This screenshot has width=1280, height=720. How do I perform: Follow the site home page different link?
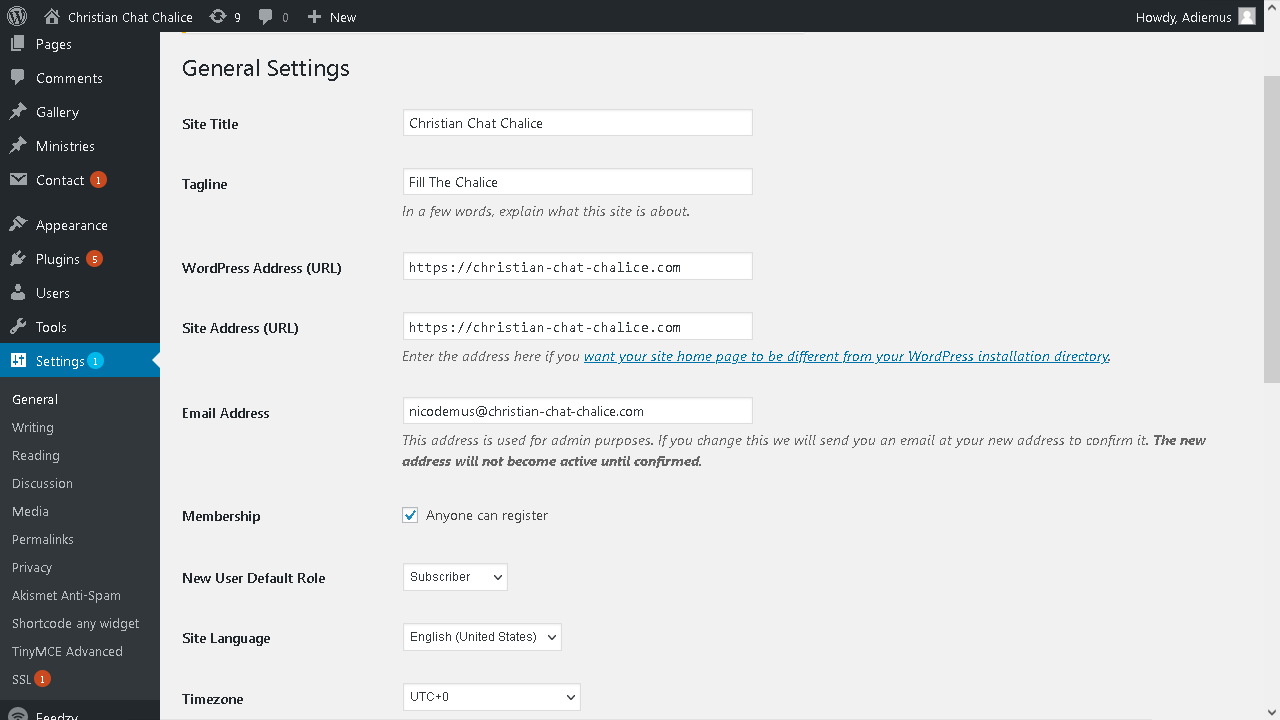pos(846,356)
